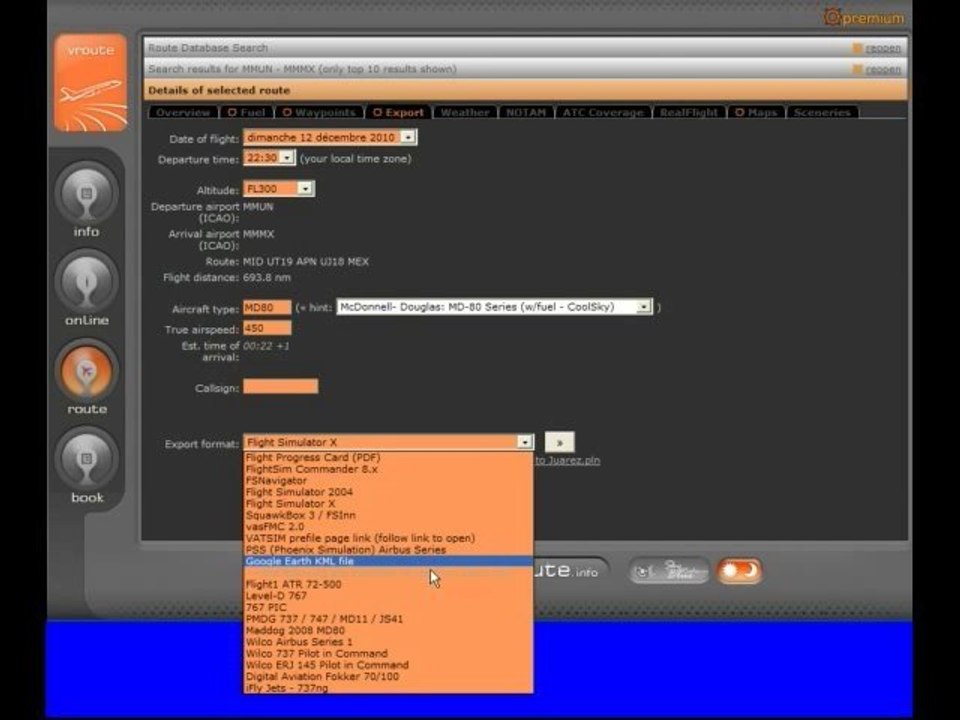This screenshot has width=960, height=720.
Task: Choose Flight Simulator 2004 option
Action: tap(388, 492)
